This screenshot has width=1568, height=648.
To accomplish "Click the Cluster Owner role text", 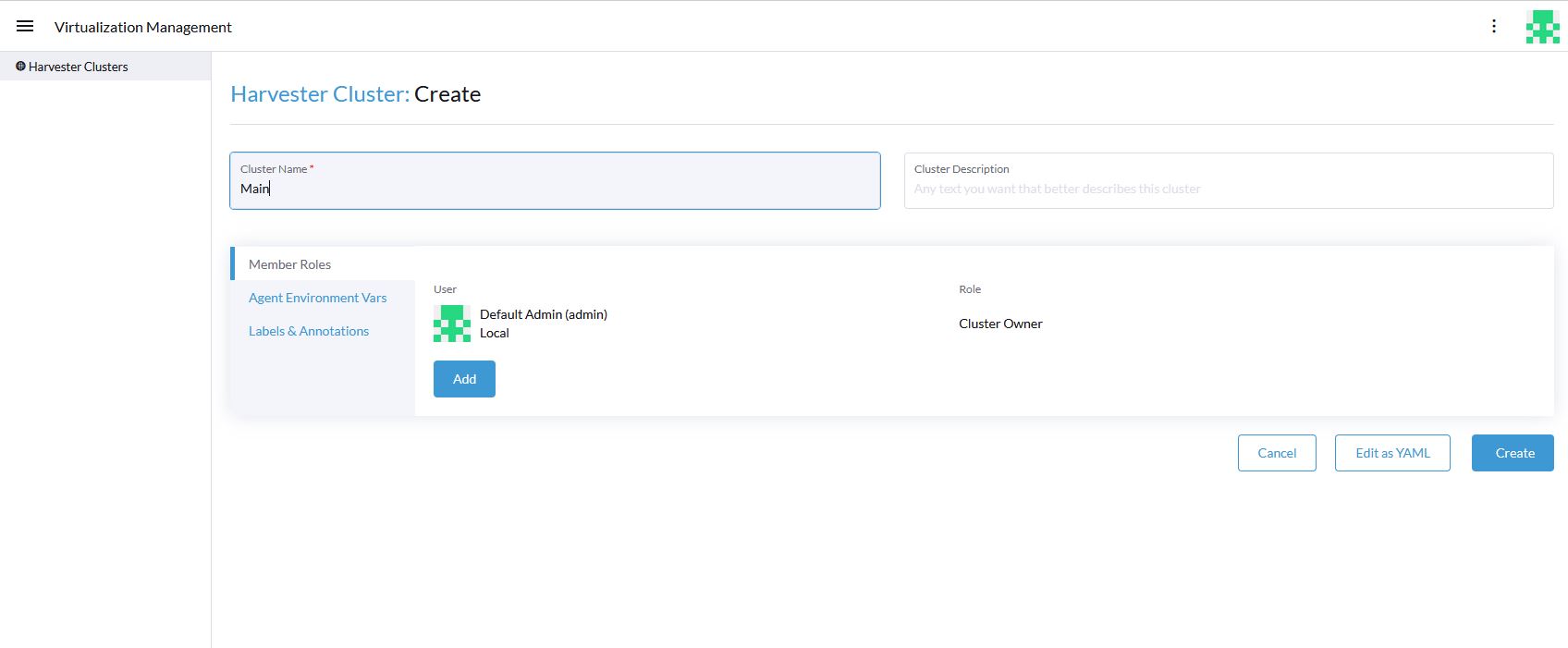I will point(1000,324).
